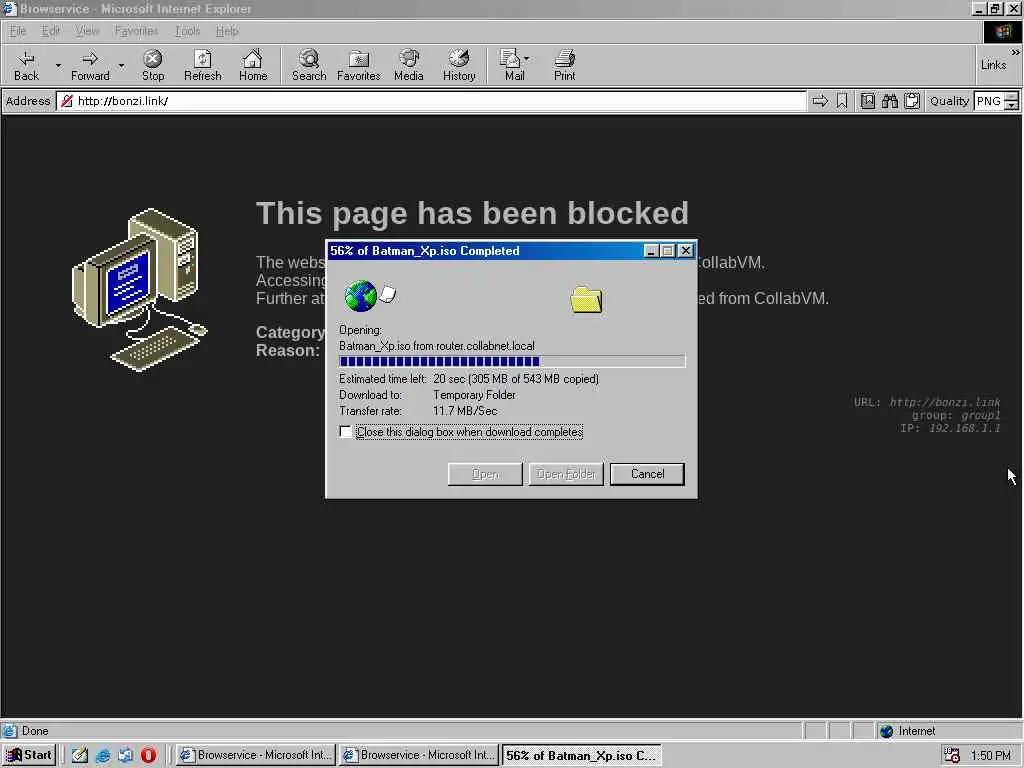Click the system tray icon beside clock
This screenshot has height=768, width=1024.
pos(952,756)
